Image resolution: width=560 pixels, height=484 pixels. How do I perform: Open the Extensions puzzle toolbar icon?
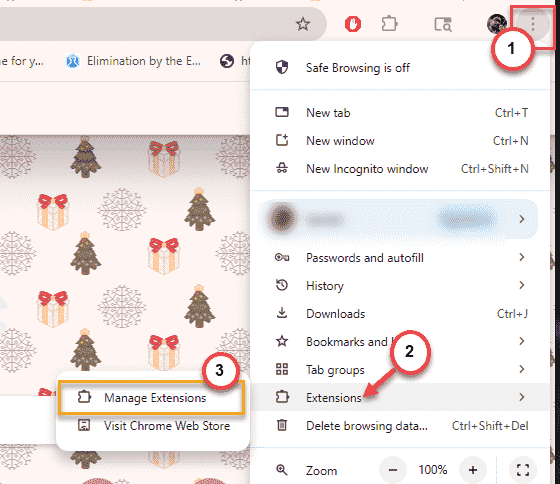(389, 24)
